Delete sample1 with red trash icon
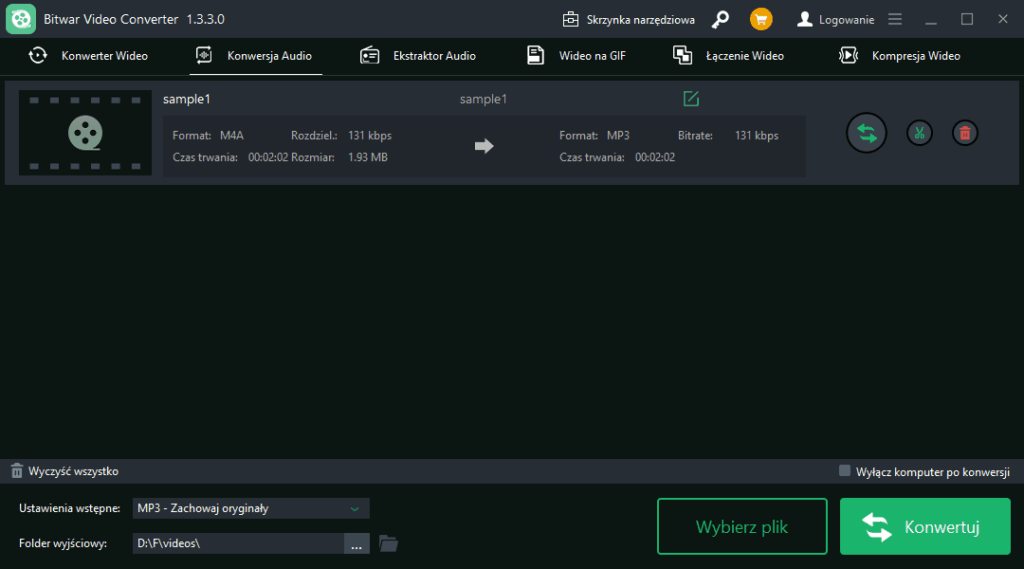Viewport: 1024px width, 569px height. tap(965, 133)
